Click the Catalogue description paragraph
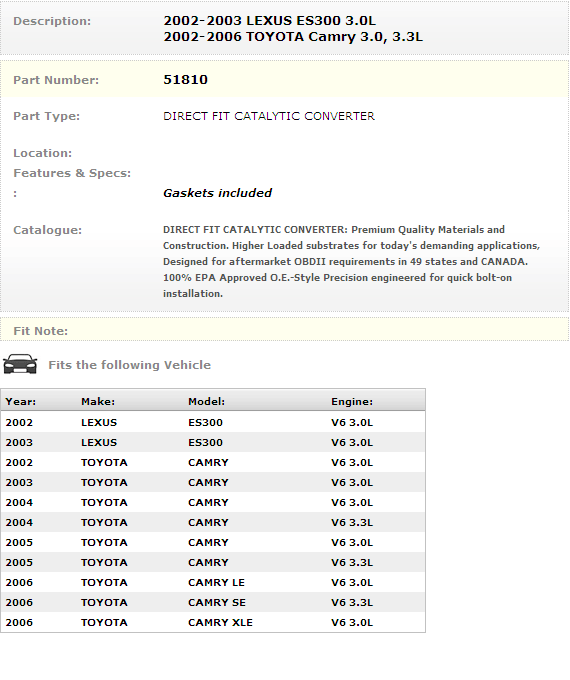The width and height of the screenshot is (570, 680). coord(351,262)
